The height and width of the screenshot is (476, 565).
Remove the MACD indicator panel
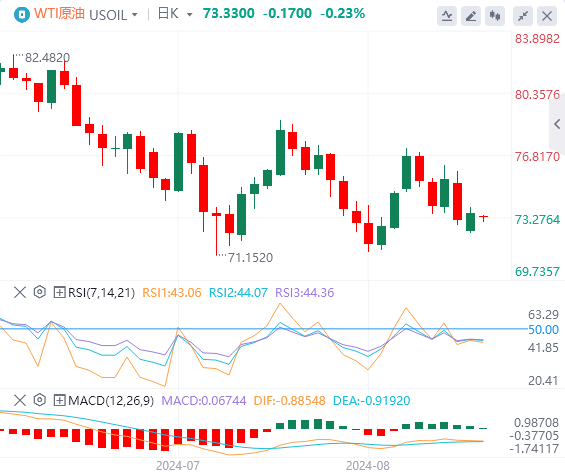point(20,400)
